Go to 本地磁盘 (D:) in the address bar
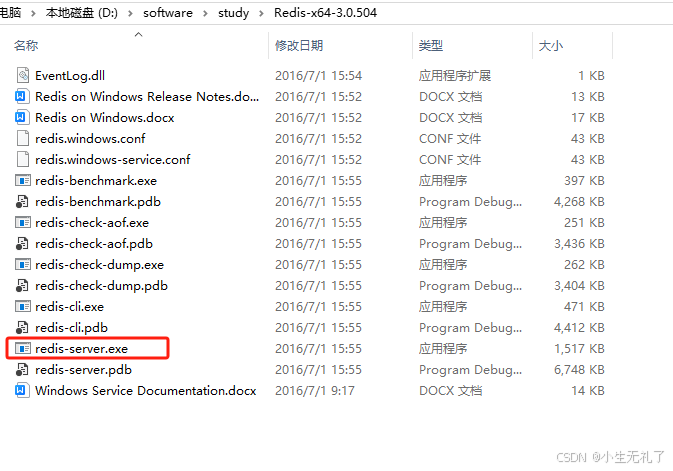 (82, 13)
